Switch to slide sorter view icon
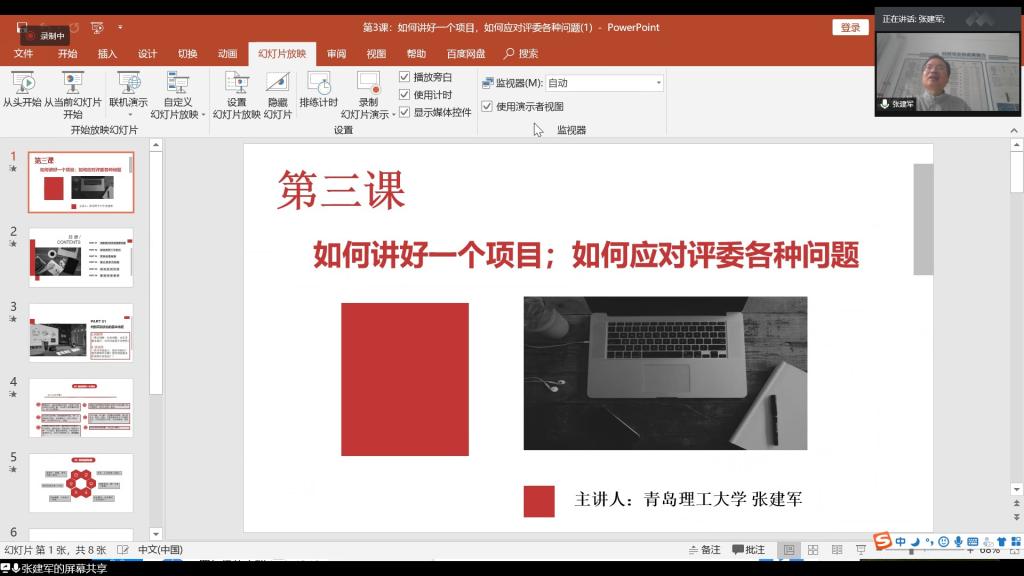The height and width of the screenshot is (576, 1024). 812,549
